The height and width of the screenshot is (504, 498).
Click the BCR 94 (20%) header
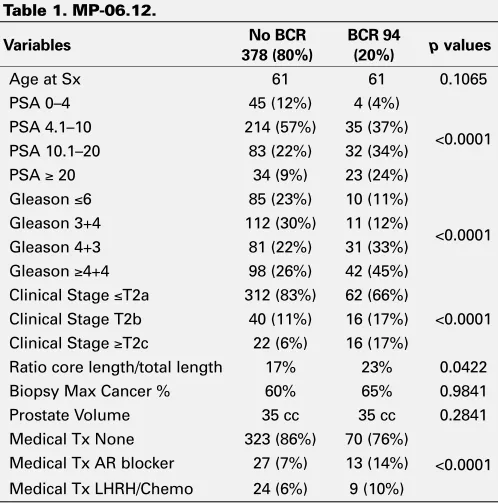coord(374,45)
